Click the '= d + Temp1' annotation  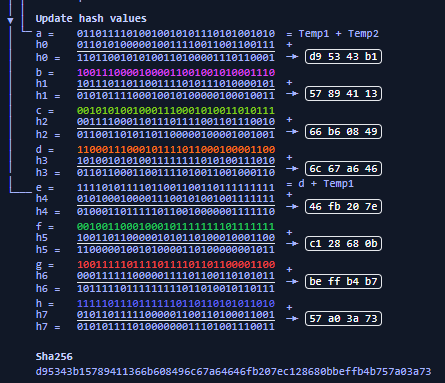click(x=320, y=184)
